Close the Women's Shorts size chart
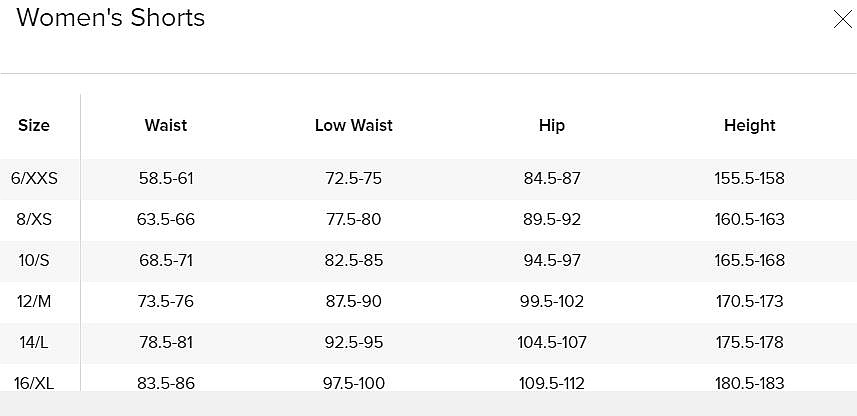 click(x=843, y=19)
